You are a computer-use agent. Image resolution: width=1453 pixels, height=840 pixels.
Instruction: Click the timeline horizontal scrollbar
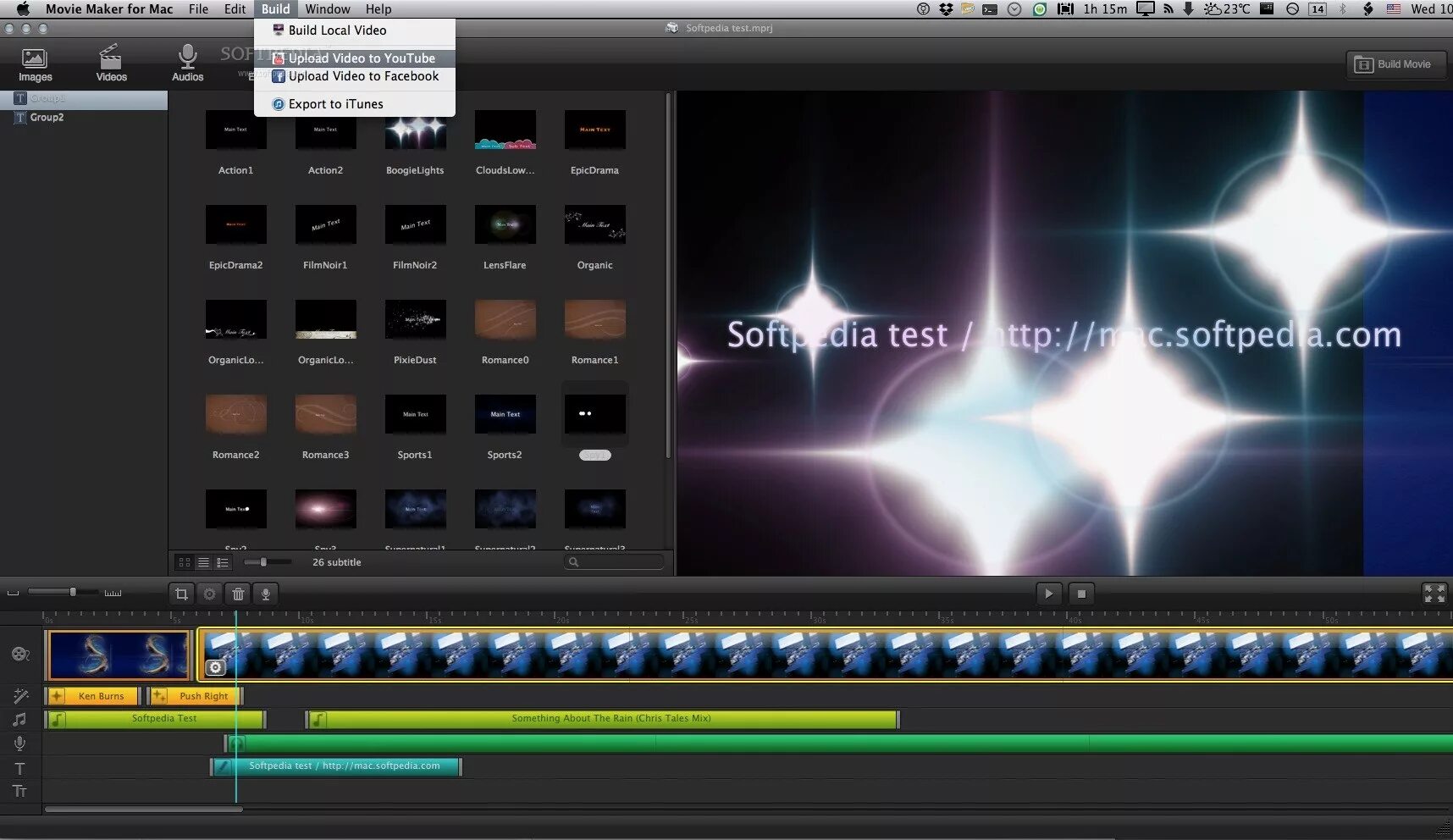click(143, 810)
